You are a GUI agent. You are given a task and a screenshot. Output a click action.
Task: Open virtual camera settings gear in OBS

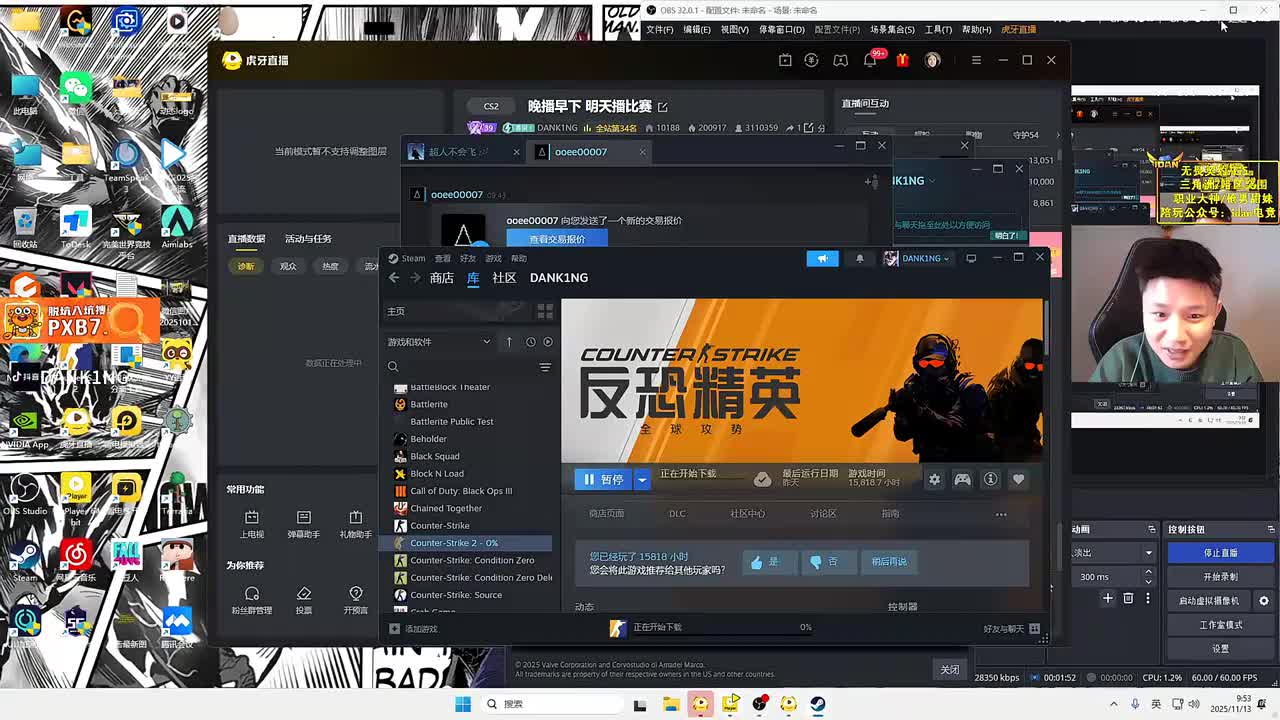1264,601
